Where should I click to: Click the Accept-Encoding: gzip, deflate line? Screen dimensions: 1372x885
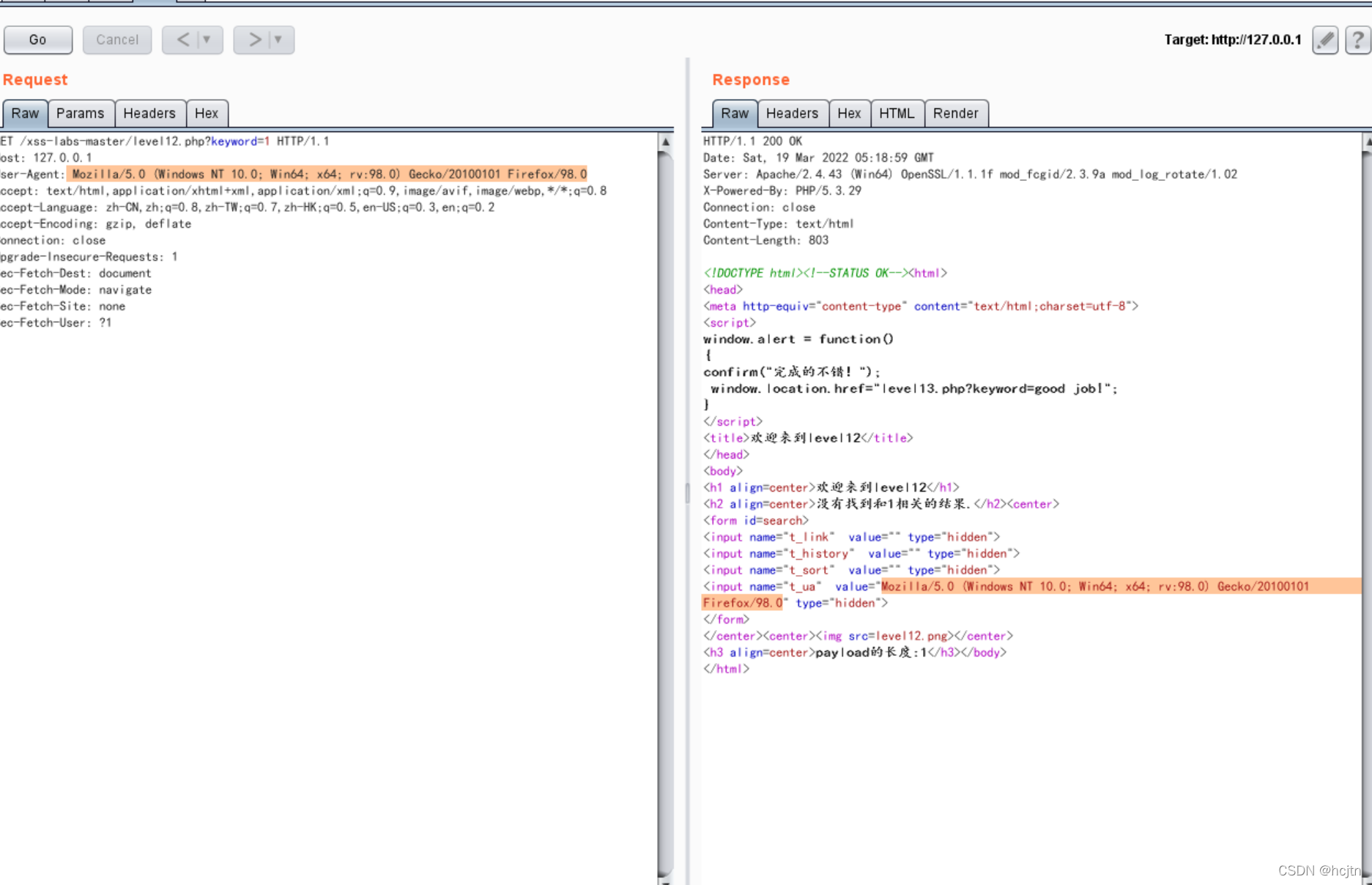pyautogui.click(x=95, y=224)
